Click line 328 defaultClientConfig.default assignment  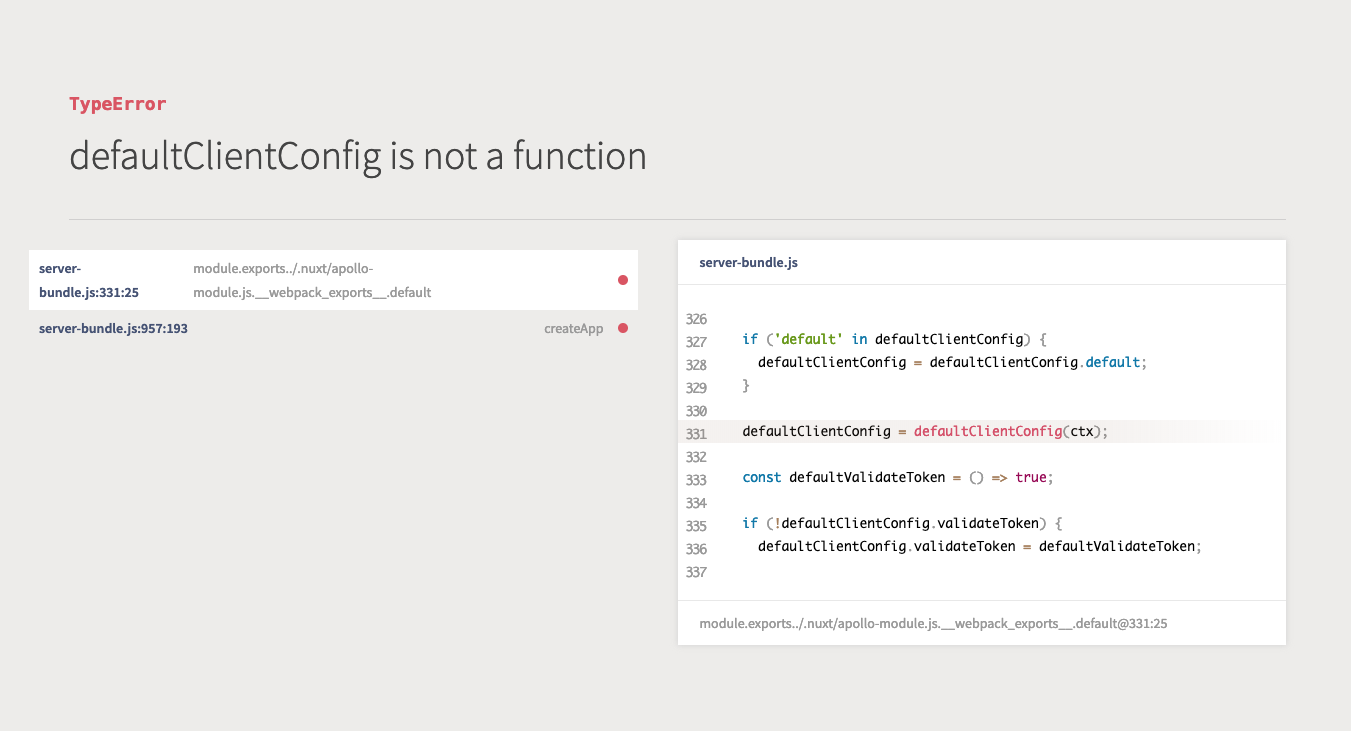point(952,362)
